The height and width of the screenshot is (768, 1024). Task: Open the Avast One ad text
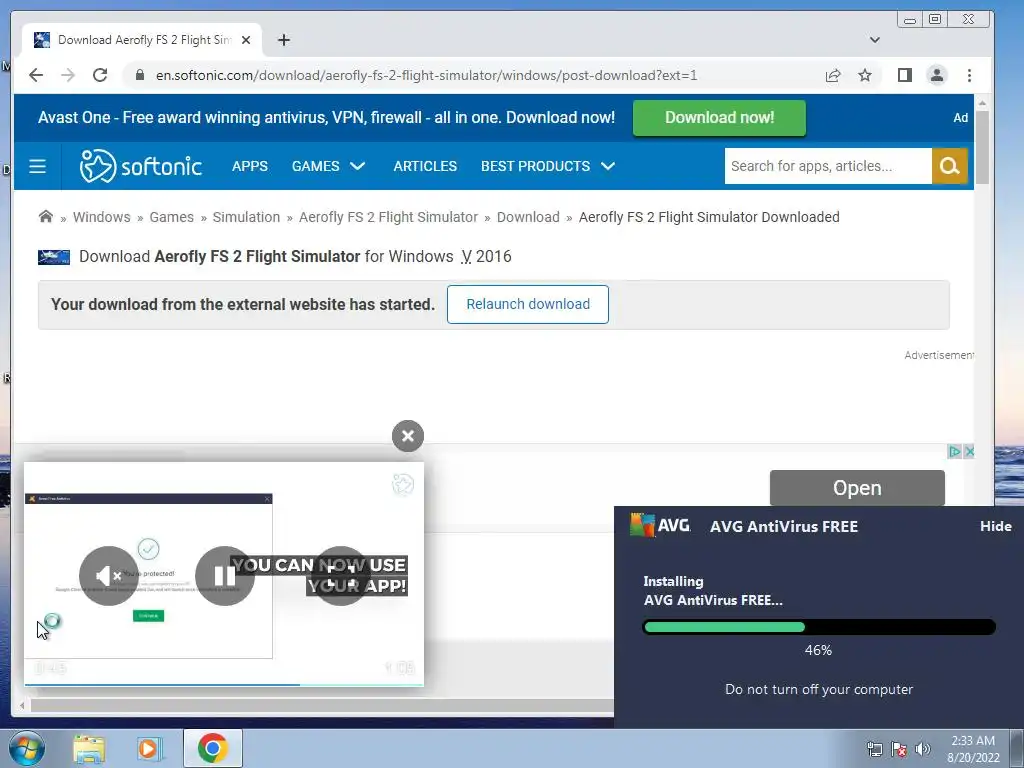(x=326, y=118)
